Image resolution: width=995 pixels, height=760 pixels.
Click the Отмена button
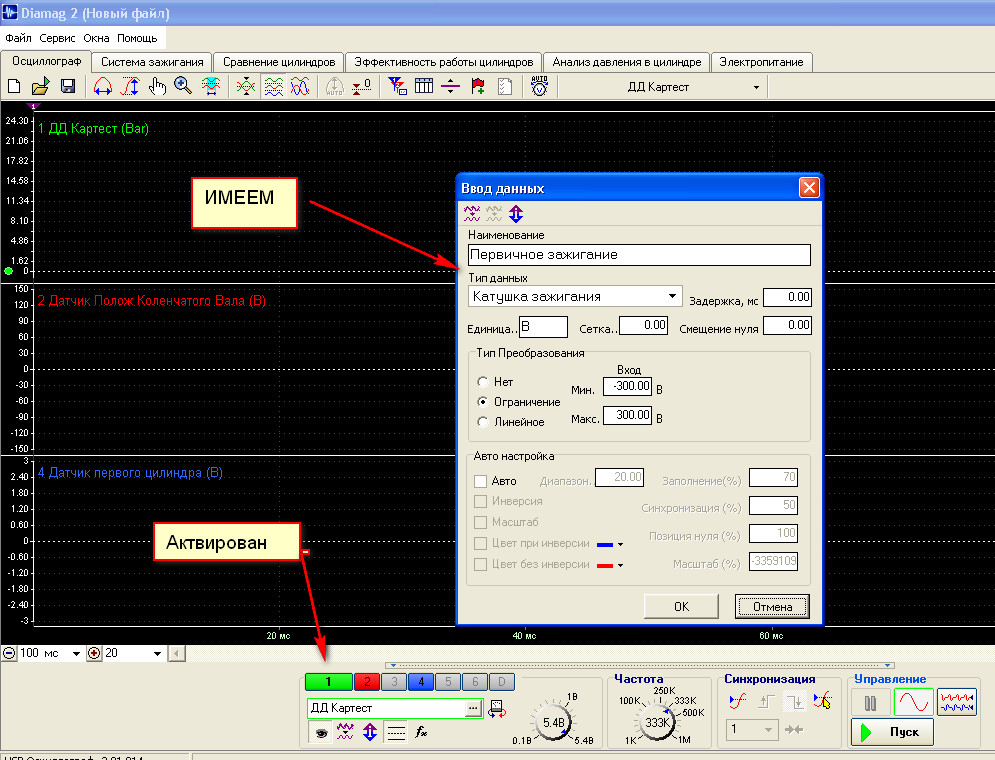click(x=772, y=606)
